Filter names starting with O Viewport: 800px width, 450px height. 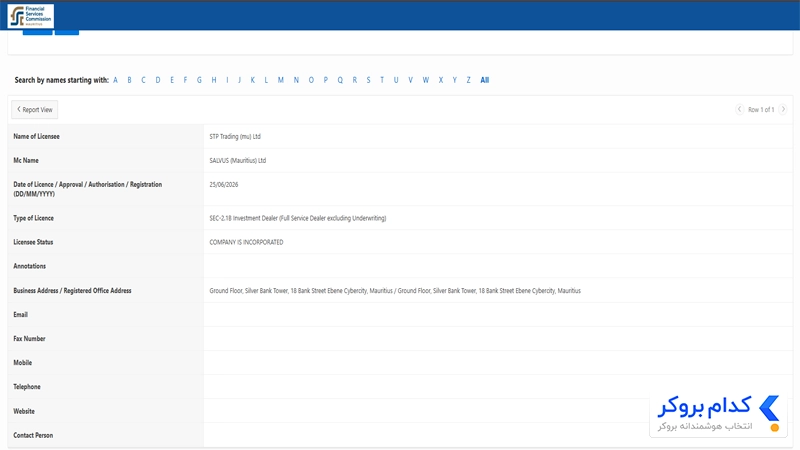pos(311,80)
